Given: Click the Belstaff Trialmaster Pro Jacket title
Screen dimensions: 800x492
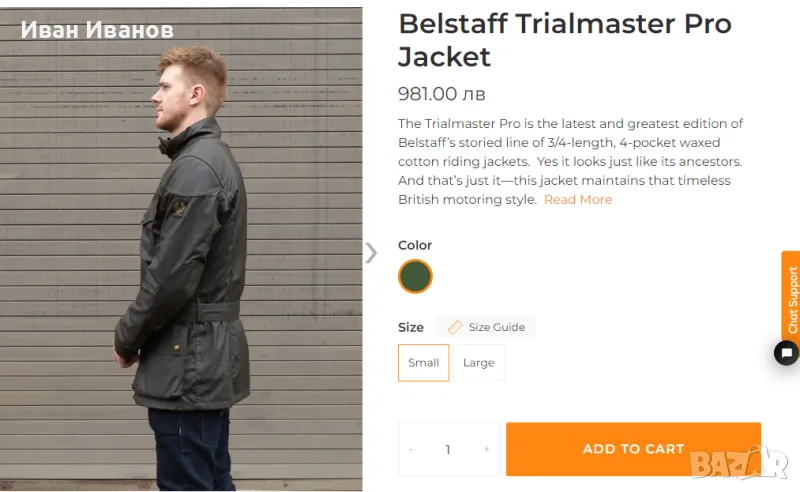Looking at the screenshot, I should (564, 40).
